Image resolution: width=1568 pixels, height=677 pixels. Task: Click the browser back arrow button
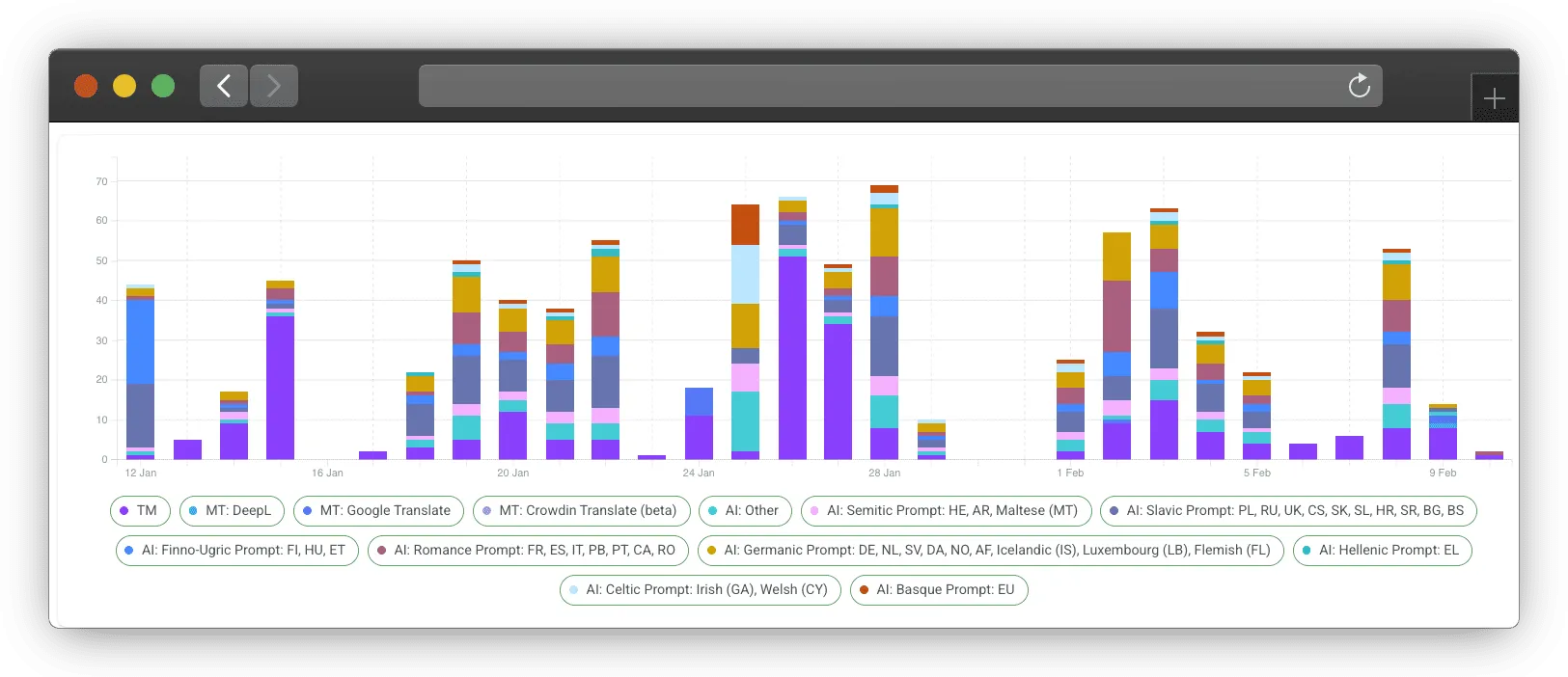coord(224,86)
